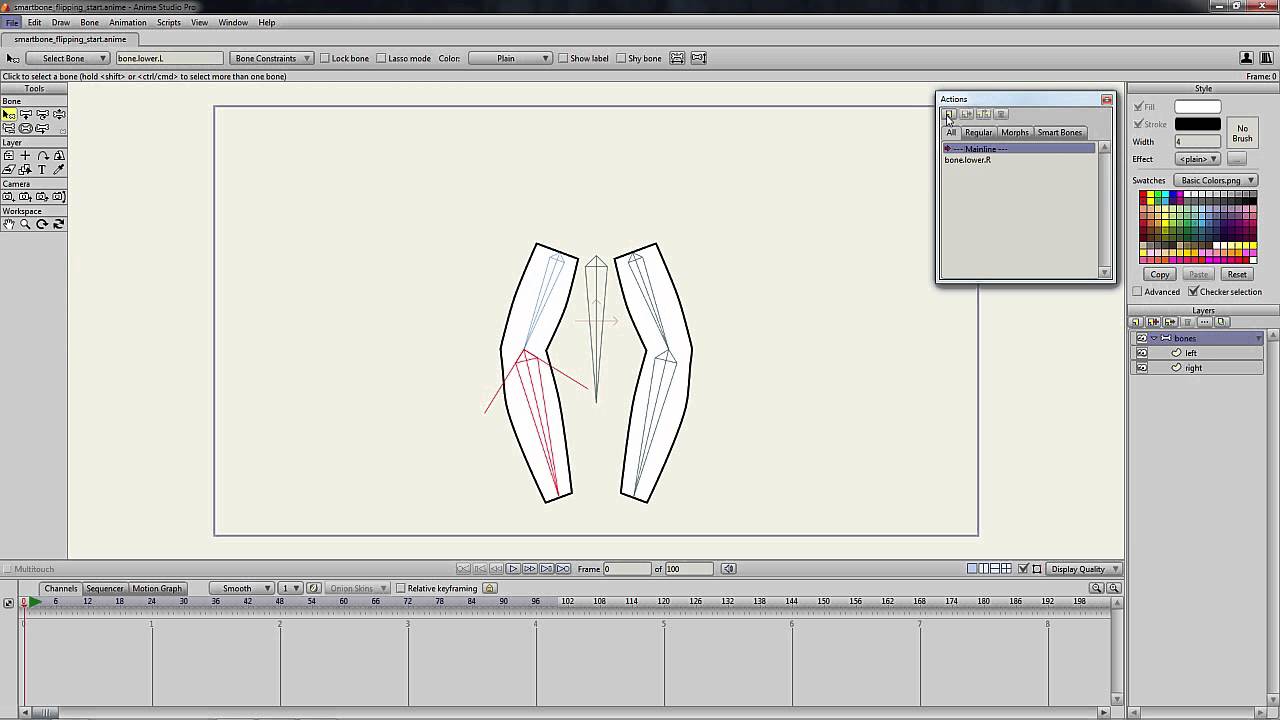Viewport: 1280px width, 720px height.
Task: Open the Plain bone color dropdown
Action: pos(510,58)
